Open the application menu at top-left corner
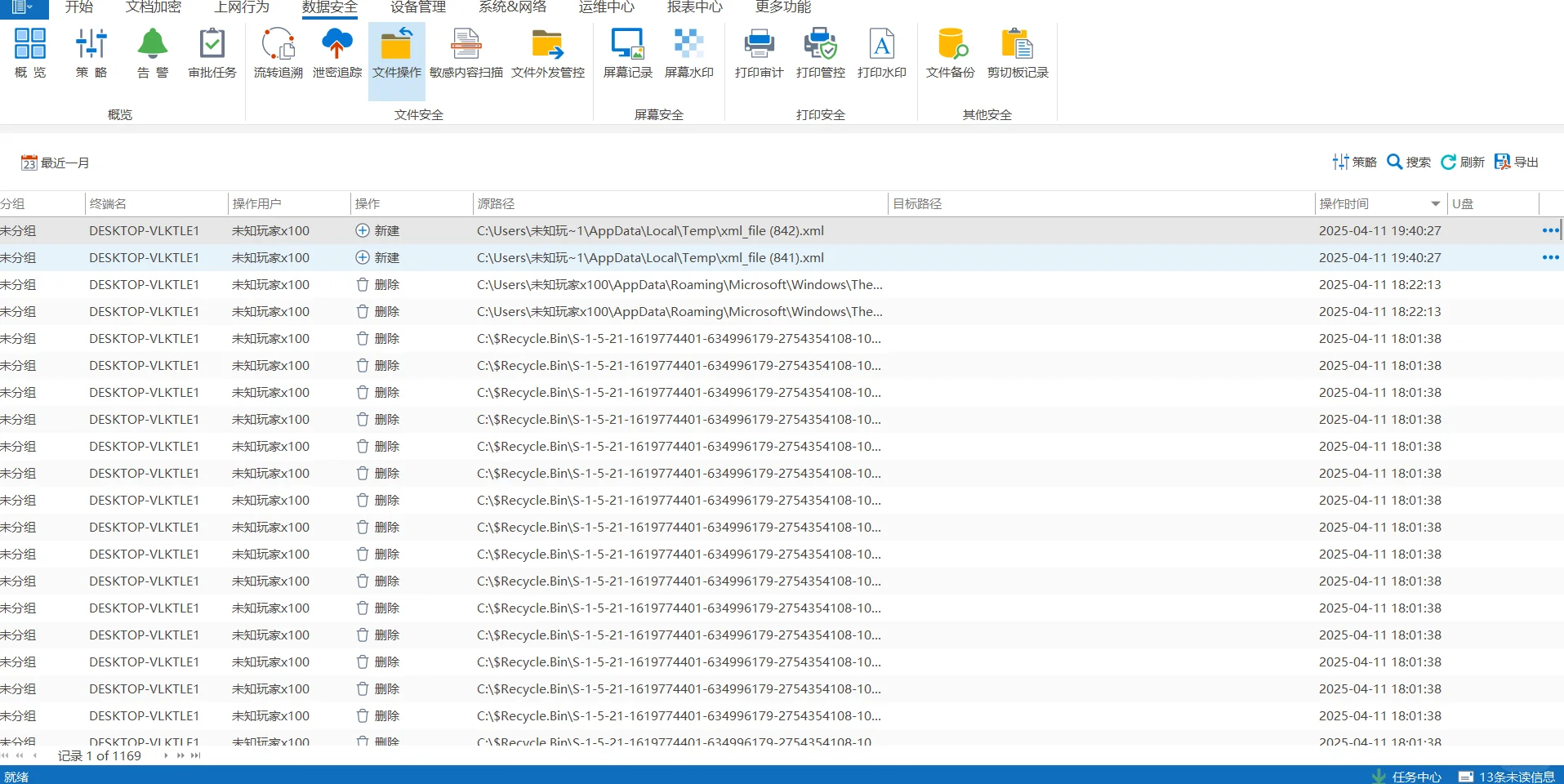This screenshot has height=784, width=1564. pos(20,7)
